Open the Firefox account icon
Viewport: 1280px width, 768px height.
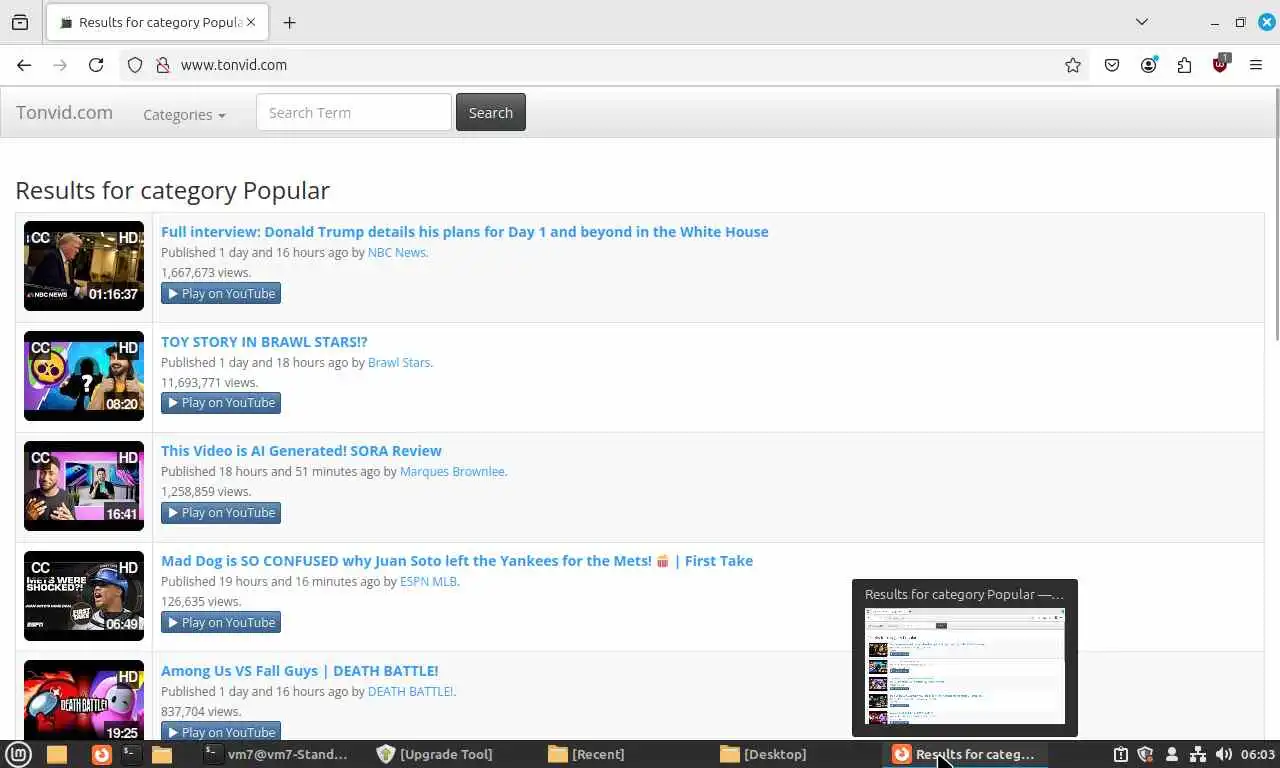coord(1149,65)
